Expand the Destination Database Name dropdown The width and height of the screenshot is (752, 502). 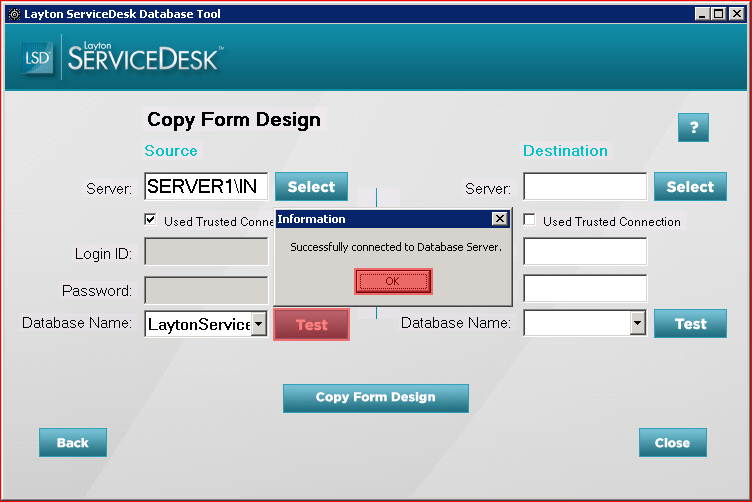pos(637,324)
